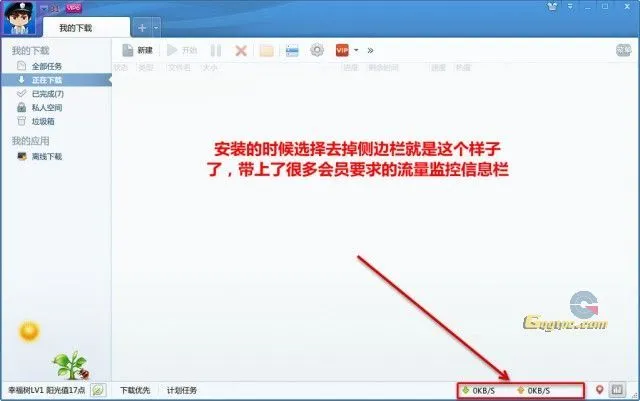Viewport: 640px width, 401px height.
Task: Open download folder icon in toolbar
Action: point(267,51)
